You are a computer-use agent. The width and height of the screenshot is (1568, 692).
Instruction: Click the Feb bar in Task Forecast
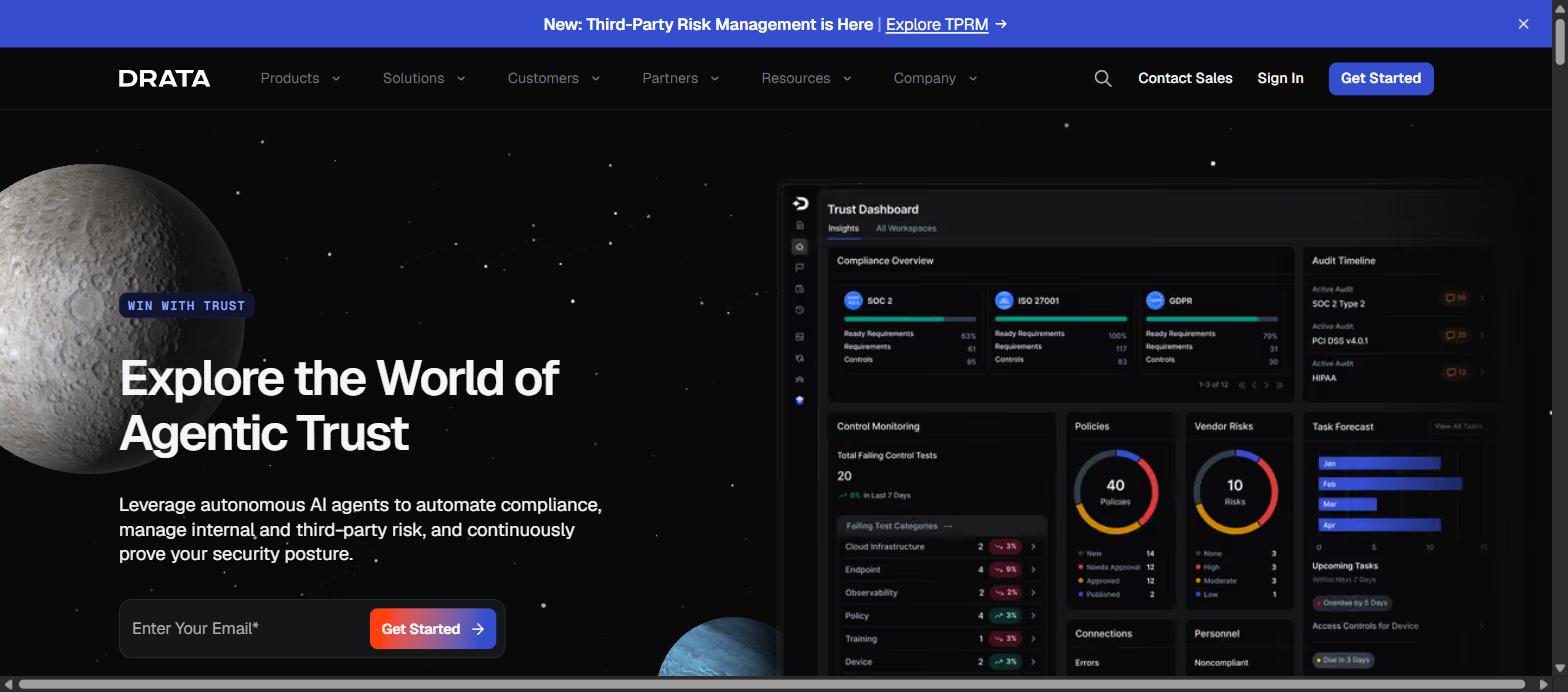pyautogui.click(x=1391, y=483)
